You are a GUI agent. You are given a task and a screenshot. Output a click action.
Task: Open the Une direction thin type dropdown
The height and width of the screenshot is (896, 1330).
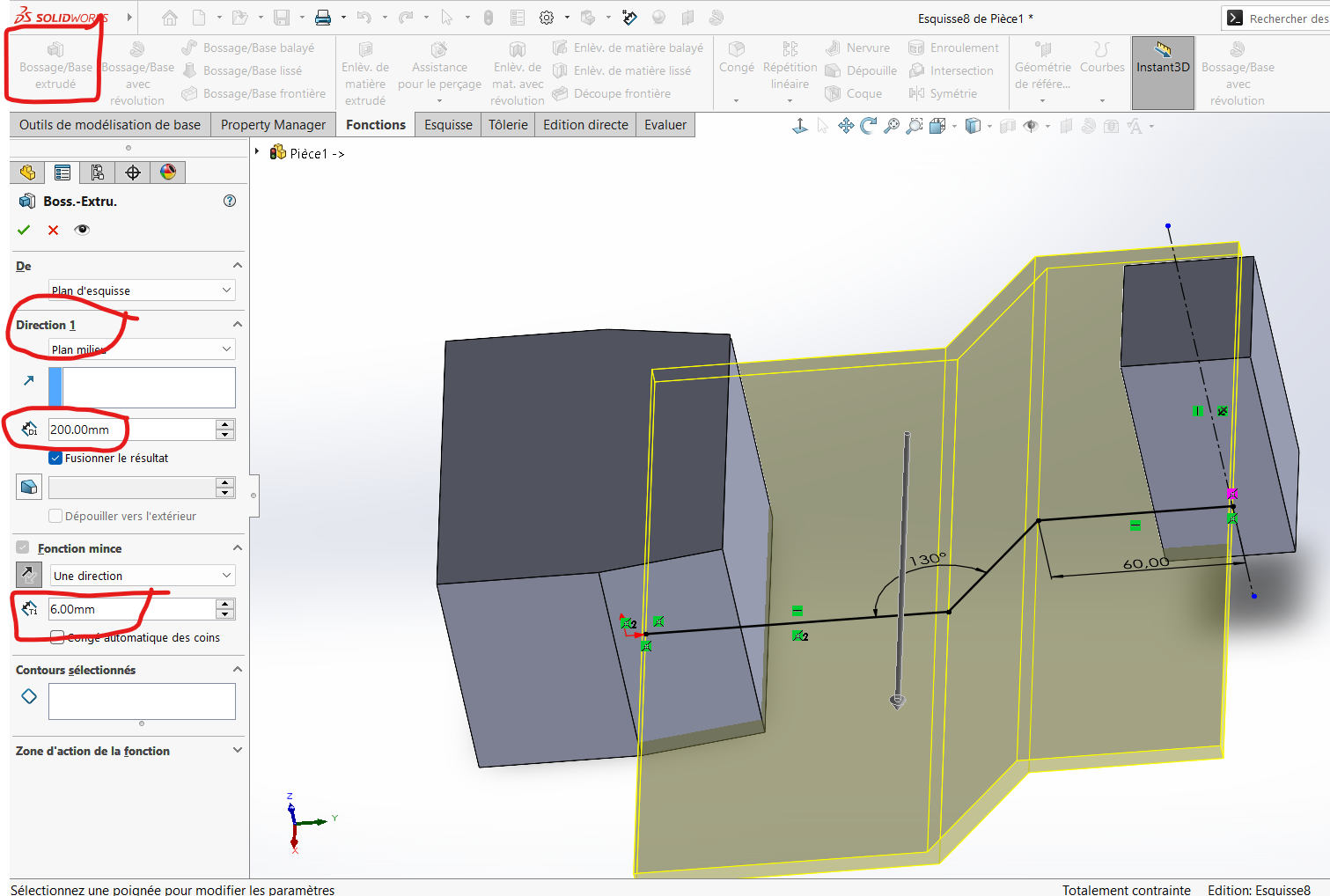pyautogui.click(x=142, y=576)
